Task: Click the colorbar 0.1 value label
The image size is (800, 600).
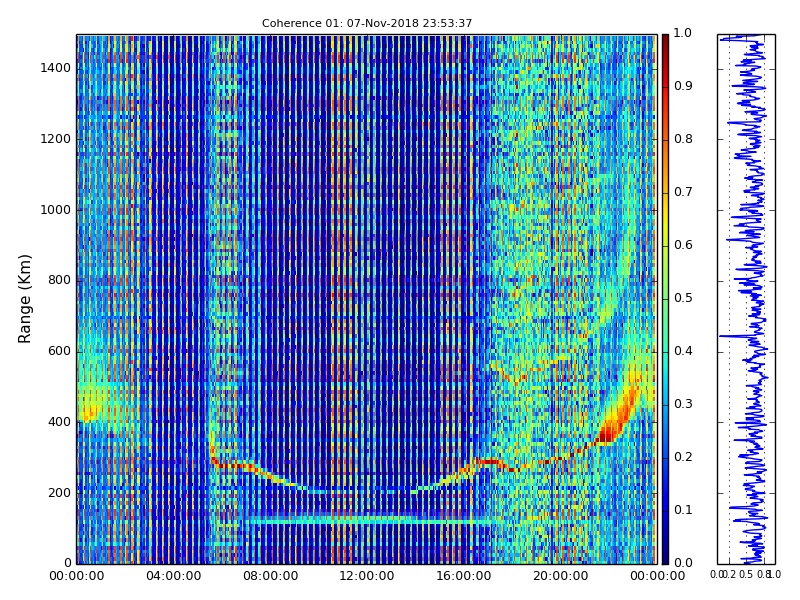Action: coord(683,510)
